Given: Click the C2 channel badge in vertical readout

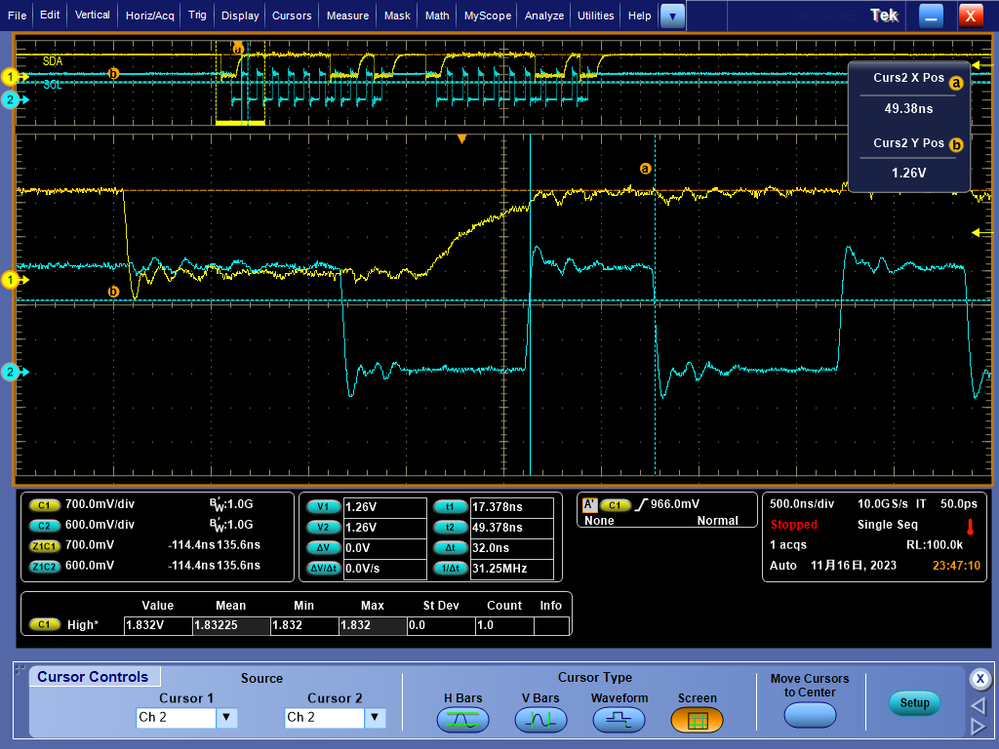Looking at the screenshot, I should [44, 525].
